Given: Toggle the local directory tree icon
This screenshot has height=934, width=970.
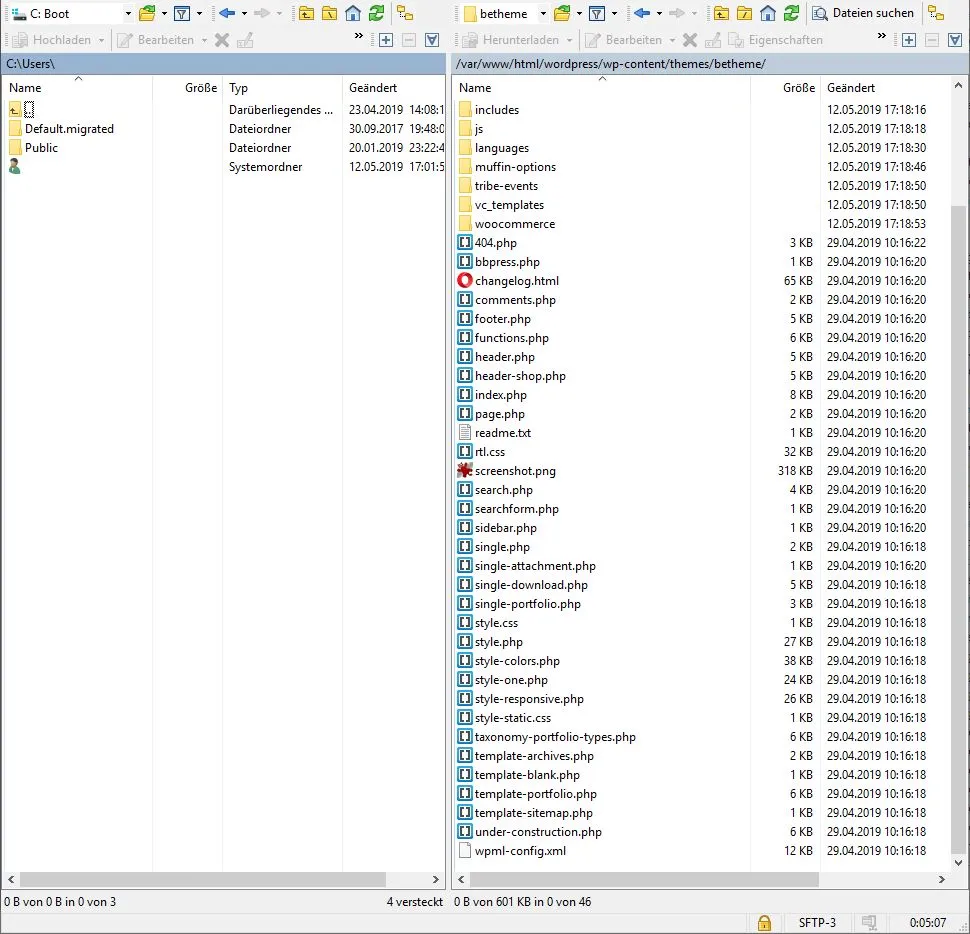Looking at the screenshot, I should click(x=405, y=13).
